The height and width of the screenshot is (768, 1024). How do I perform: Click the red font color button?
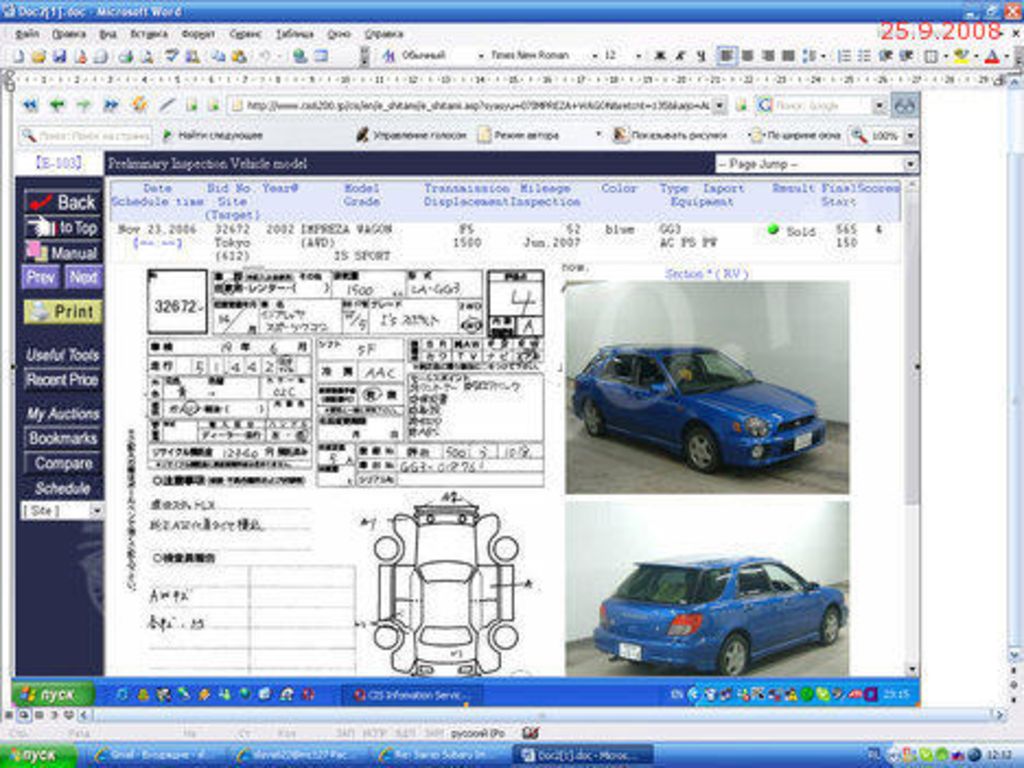pyautogui.click(x=992, y=57)
